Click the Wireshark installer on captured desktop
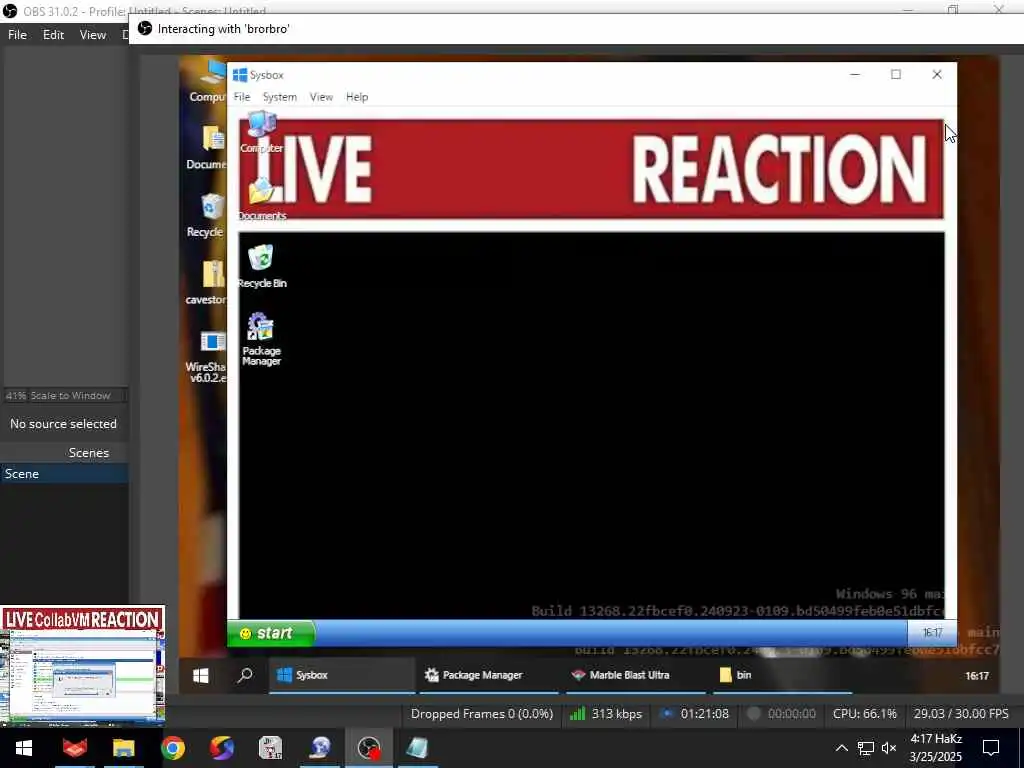Screen dimensions: 1024x768 click(x=207, y=356)
